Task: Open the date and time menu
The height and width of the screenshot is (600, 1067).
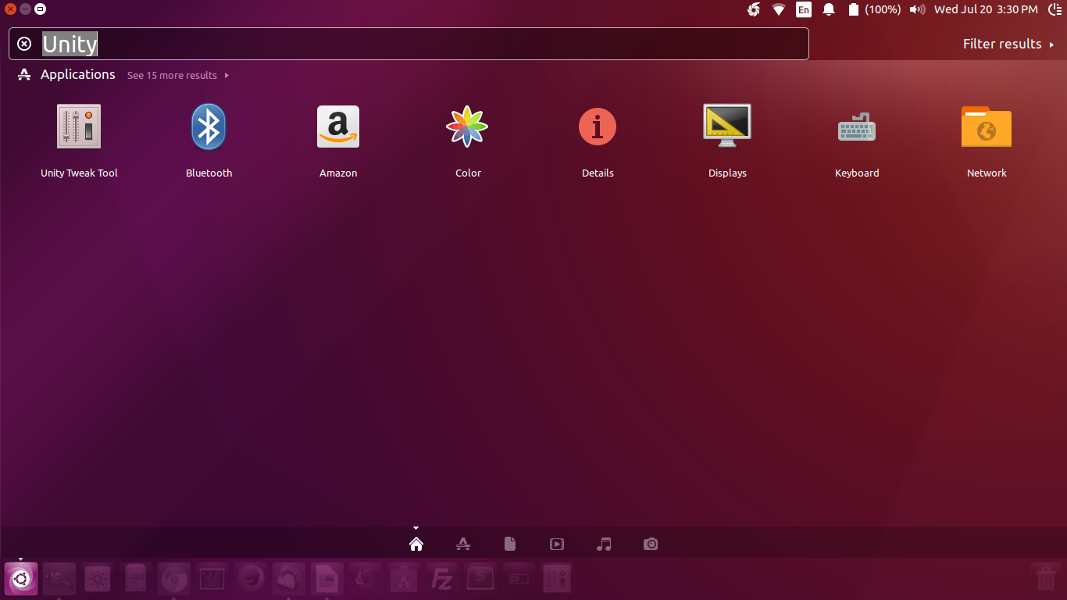Action: tap(985, 10)
